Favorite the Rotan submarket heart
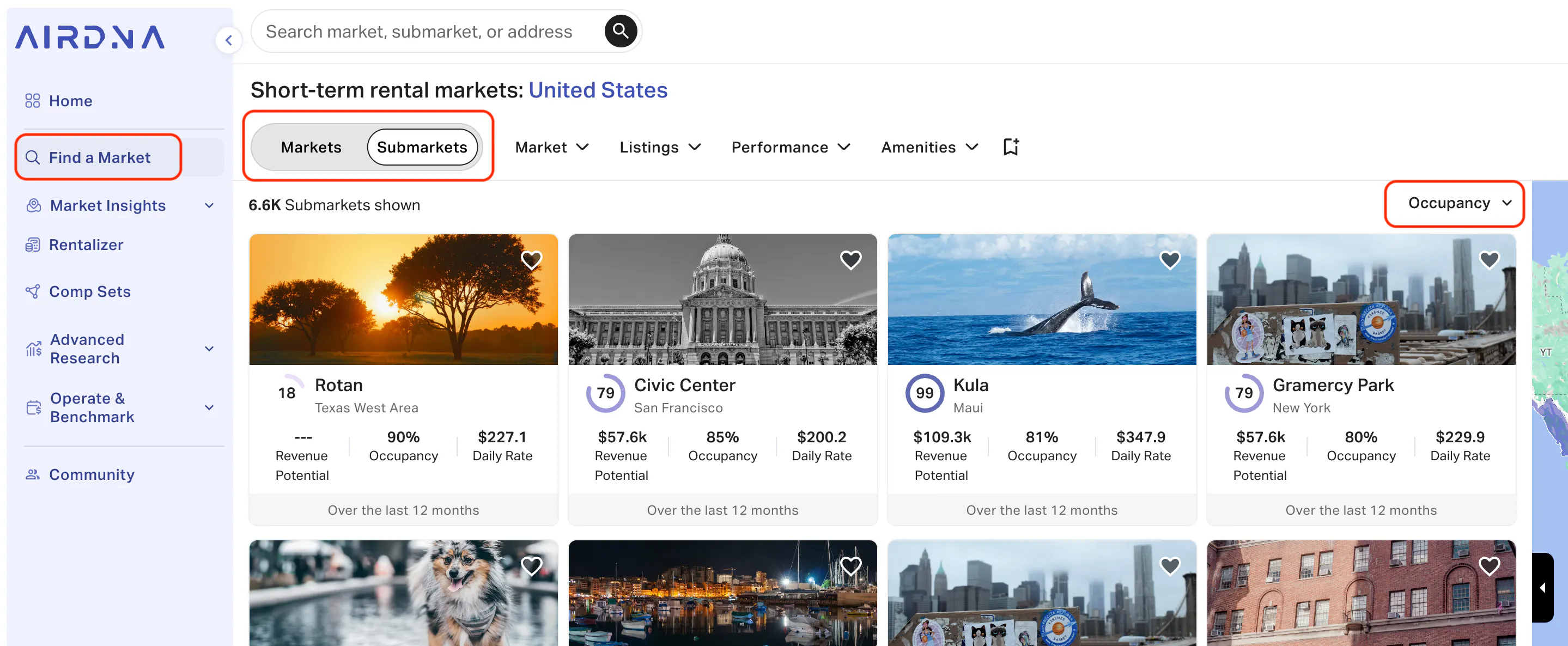 click(531, 260)
